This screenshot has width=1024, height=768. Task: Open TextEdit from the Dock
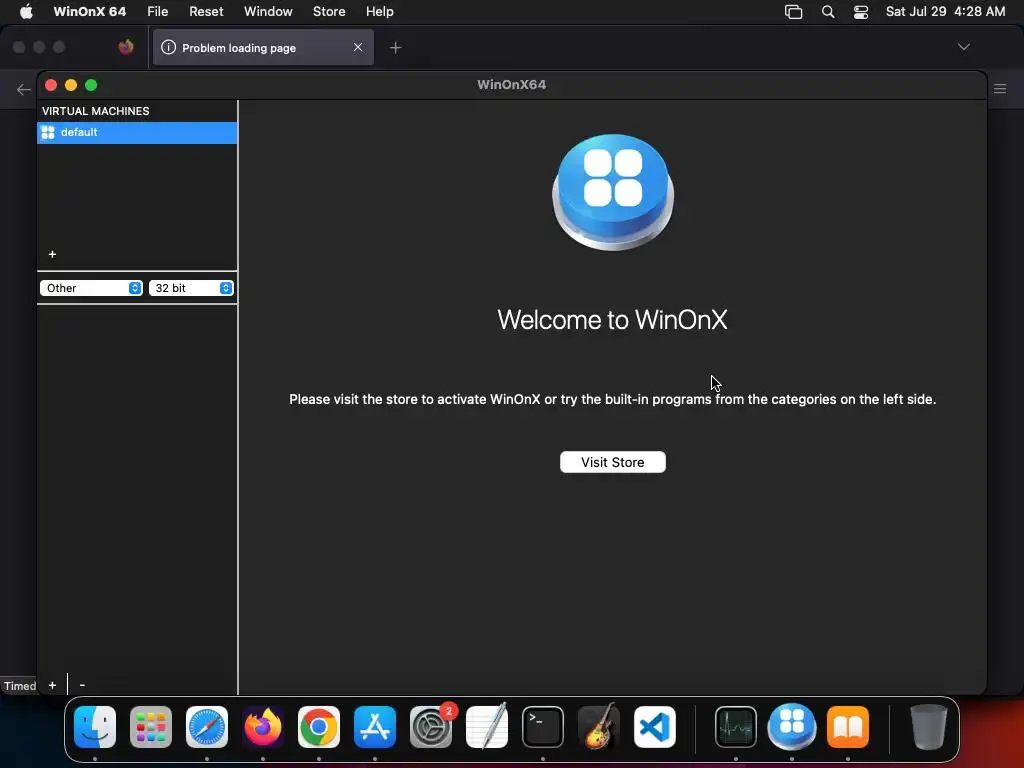pos(487,726)
